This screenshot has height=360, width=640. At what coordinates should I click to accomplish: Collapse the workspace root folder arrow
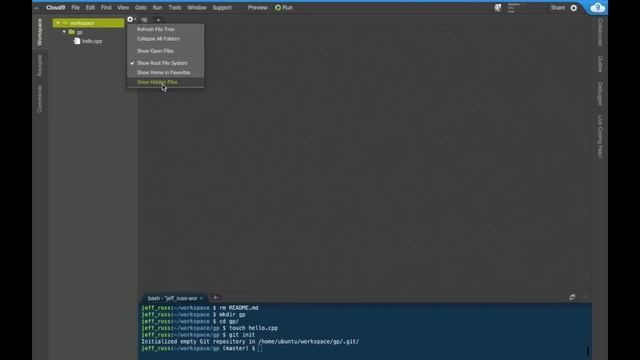click(x=58, y=23)
